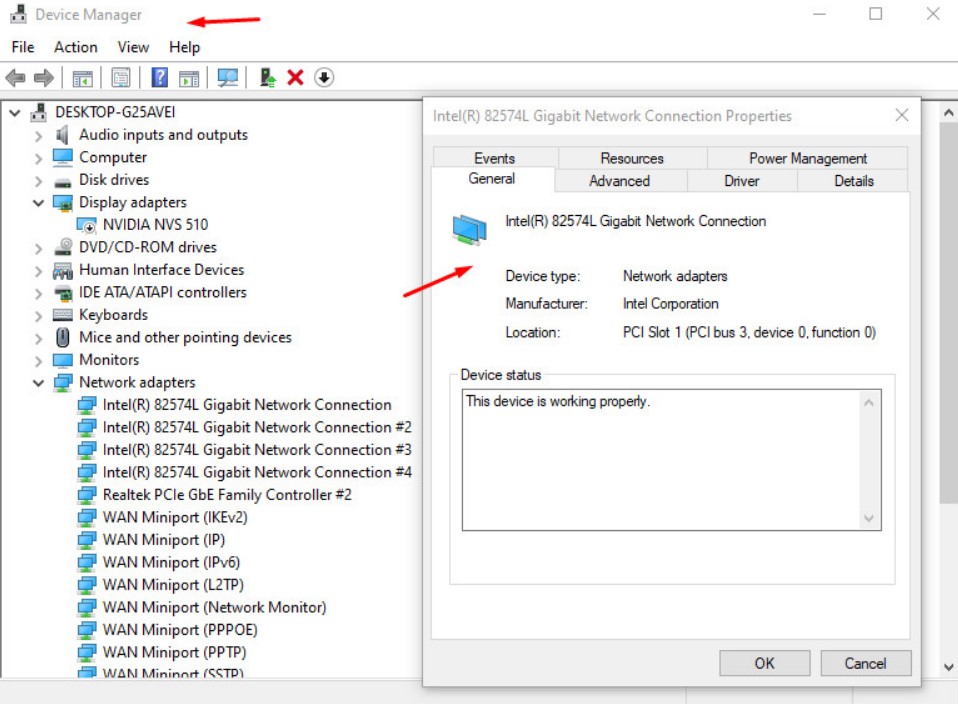Image resolution: width=958 pixels, height=704 pixels.
Task: Open the File menu
Action: coord(23,47)
